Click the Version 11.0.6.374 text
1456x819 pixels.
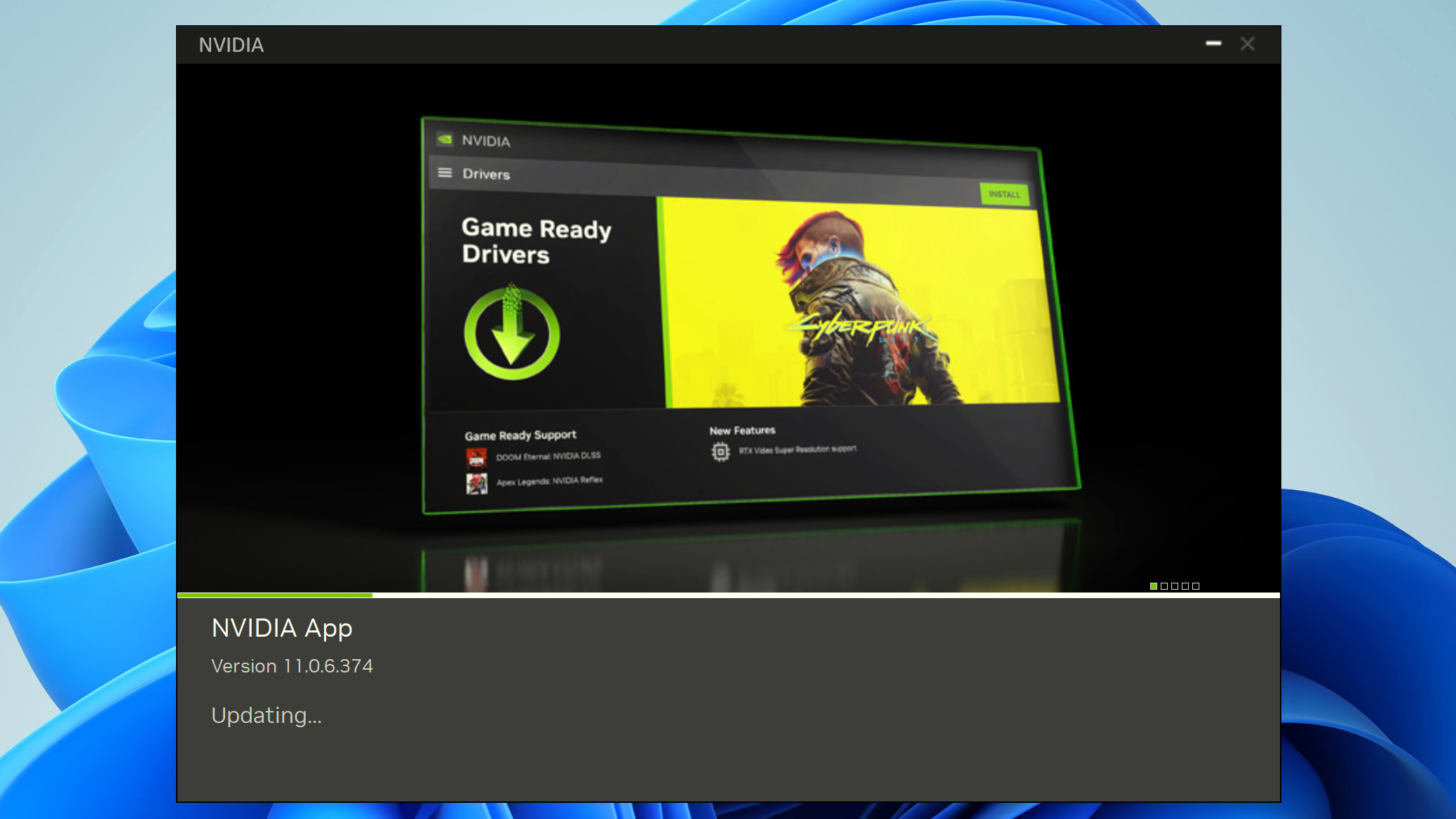pyautogui.click(x=292, y=665)
